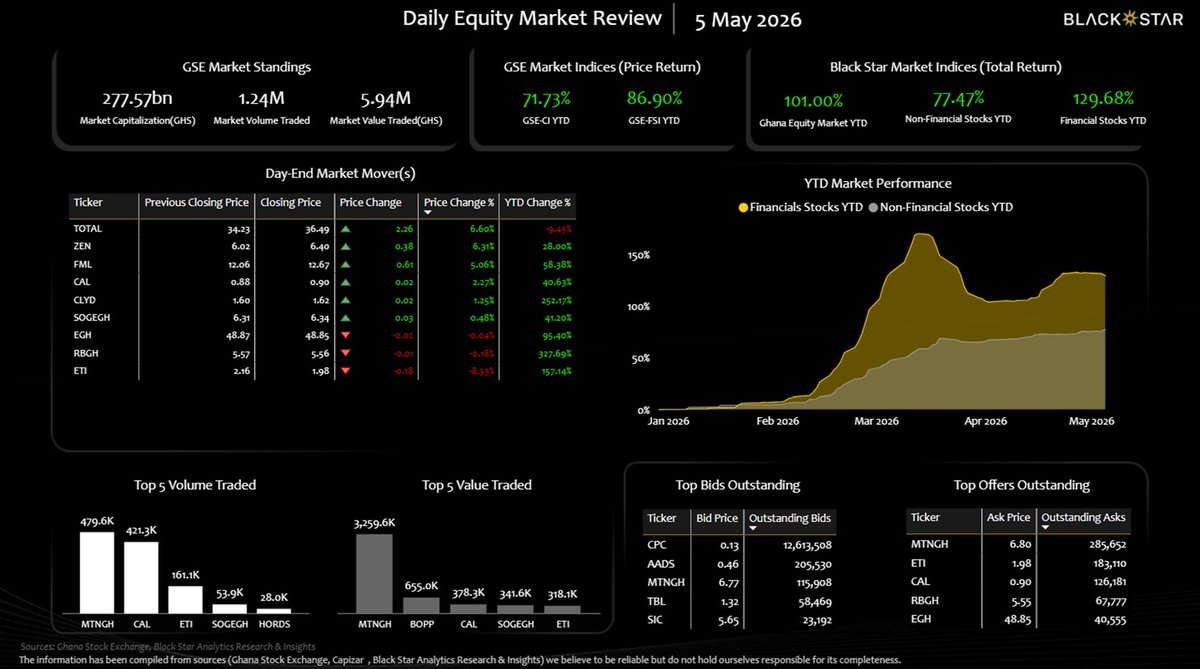The width and height of the screenshot is (1200, 669).
Task: Click the Outstanding Asks column header
Action: pyautogui.click(x=1083, y=518)
